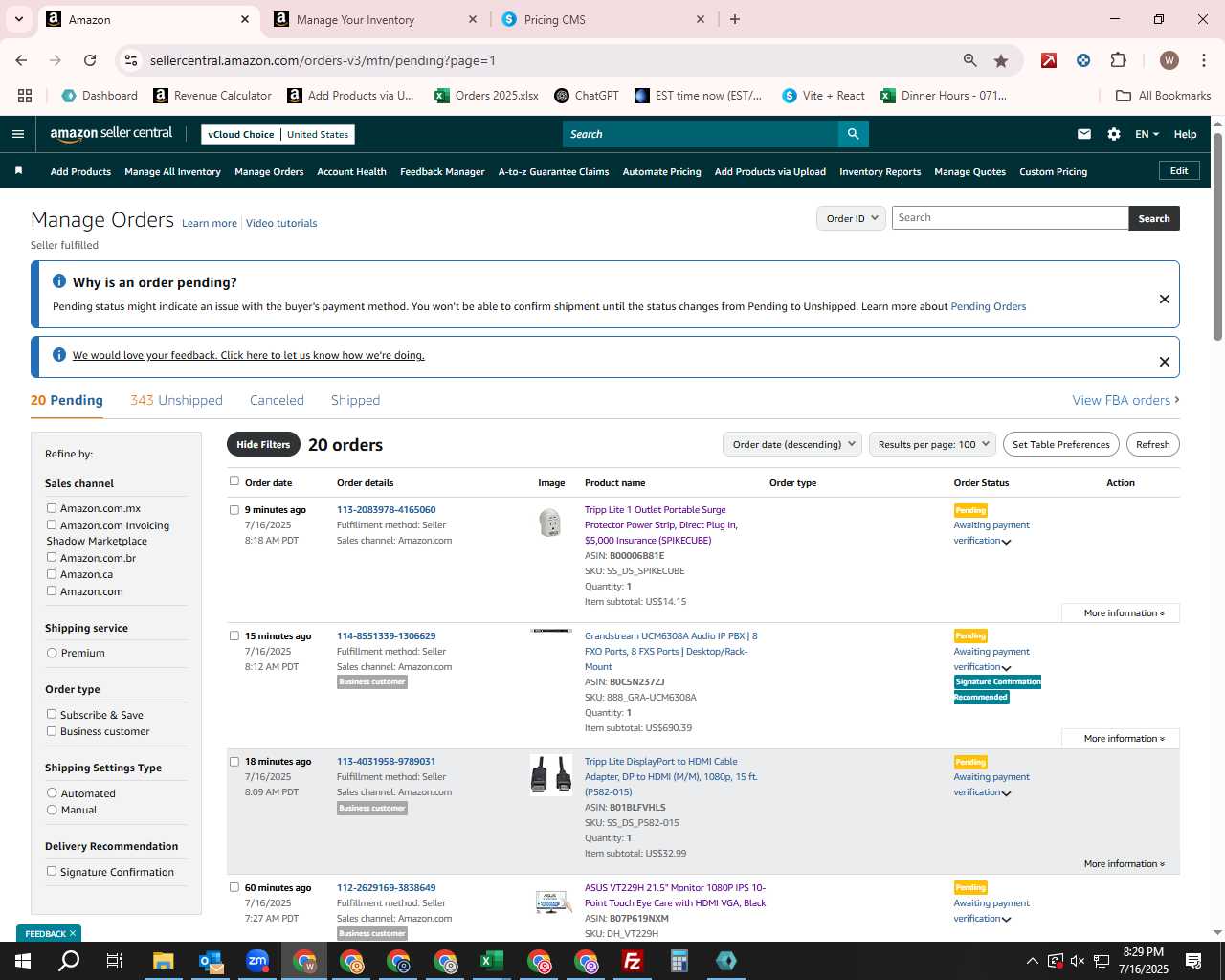Screen dimensions: 1225x980
Task: Tick the checkbox for order 113-2083978-4165060
Action: point(234,510)
